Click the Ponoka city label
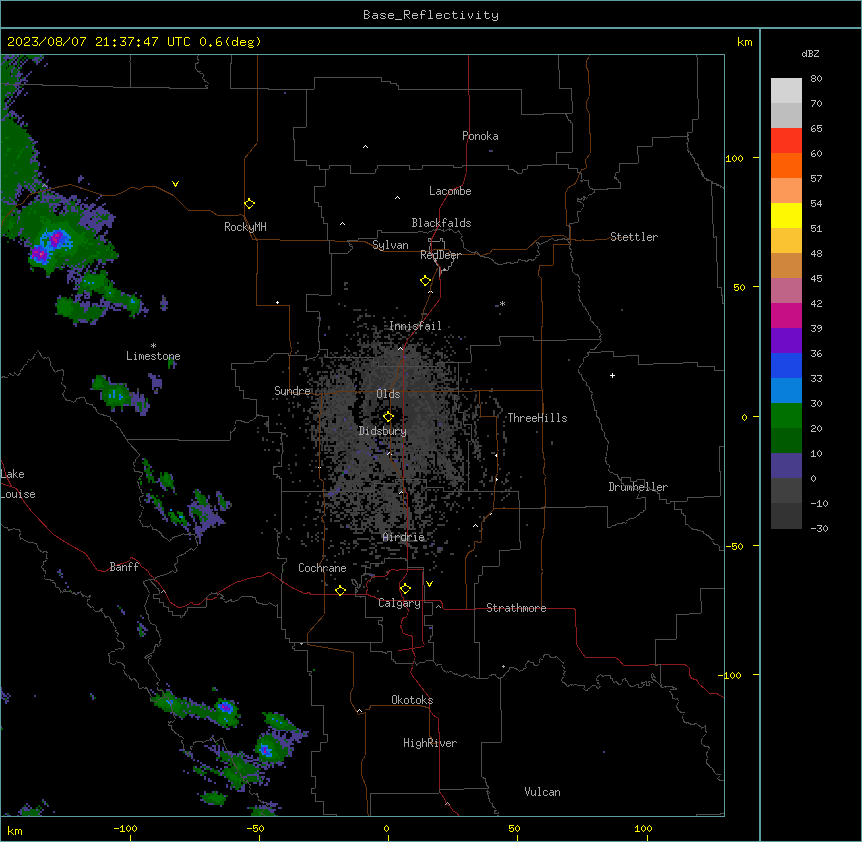Image resolution: width=862 pixels, height=842 pixels. pyautogui.click(x=480, y=136)
